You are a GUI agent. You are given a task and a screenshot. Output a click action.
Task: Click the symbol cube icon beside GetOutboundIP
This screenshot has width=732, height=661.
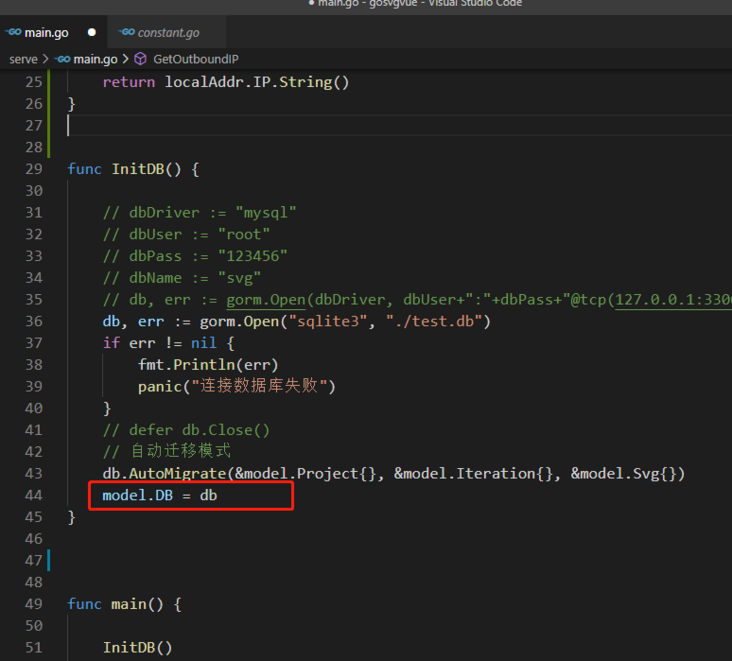140,59
